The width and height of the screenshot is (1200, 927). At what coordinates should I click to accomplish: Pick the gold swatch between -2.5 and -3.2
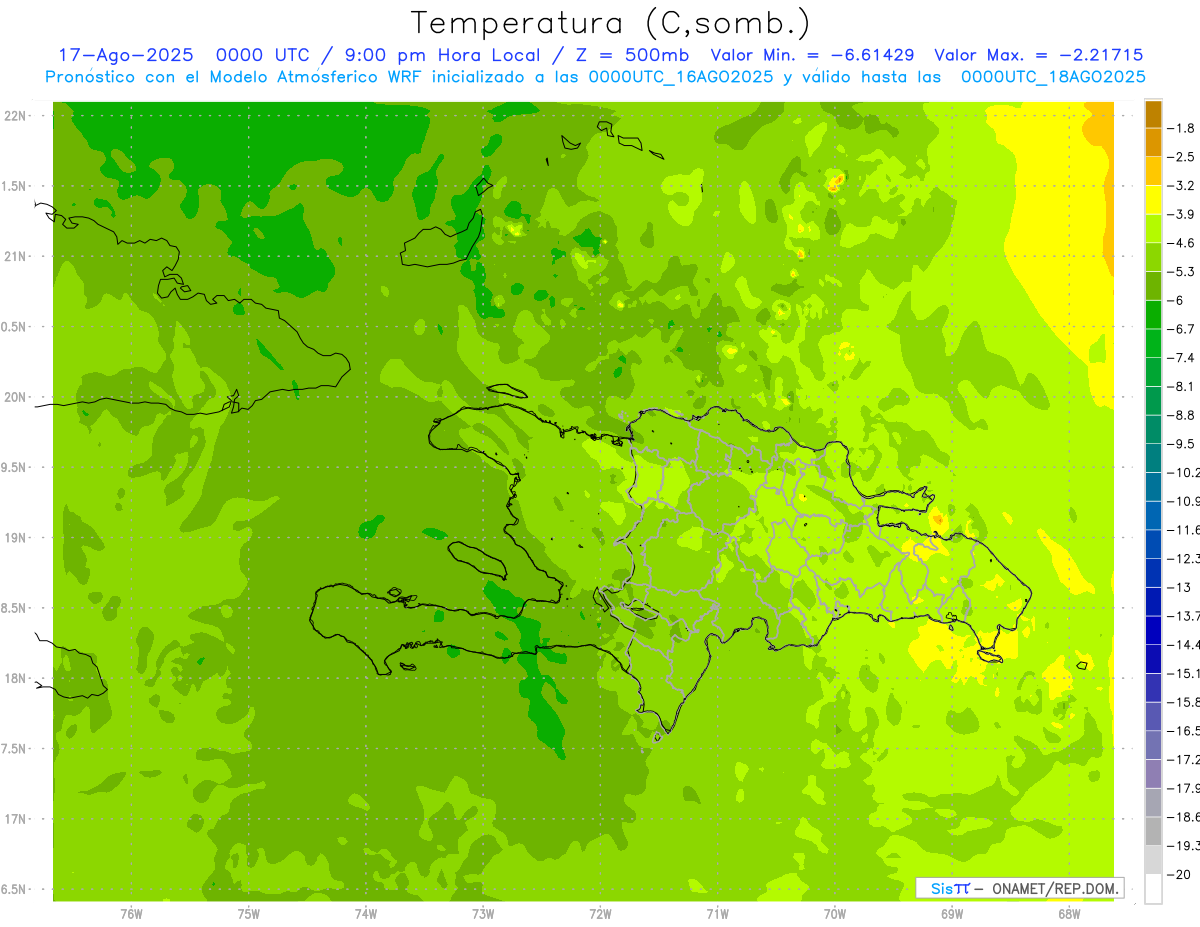tap(1153, 171)
